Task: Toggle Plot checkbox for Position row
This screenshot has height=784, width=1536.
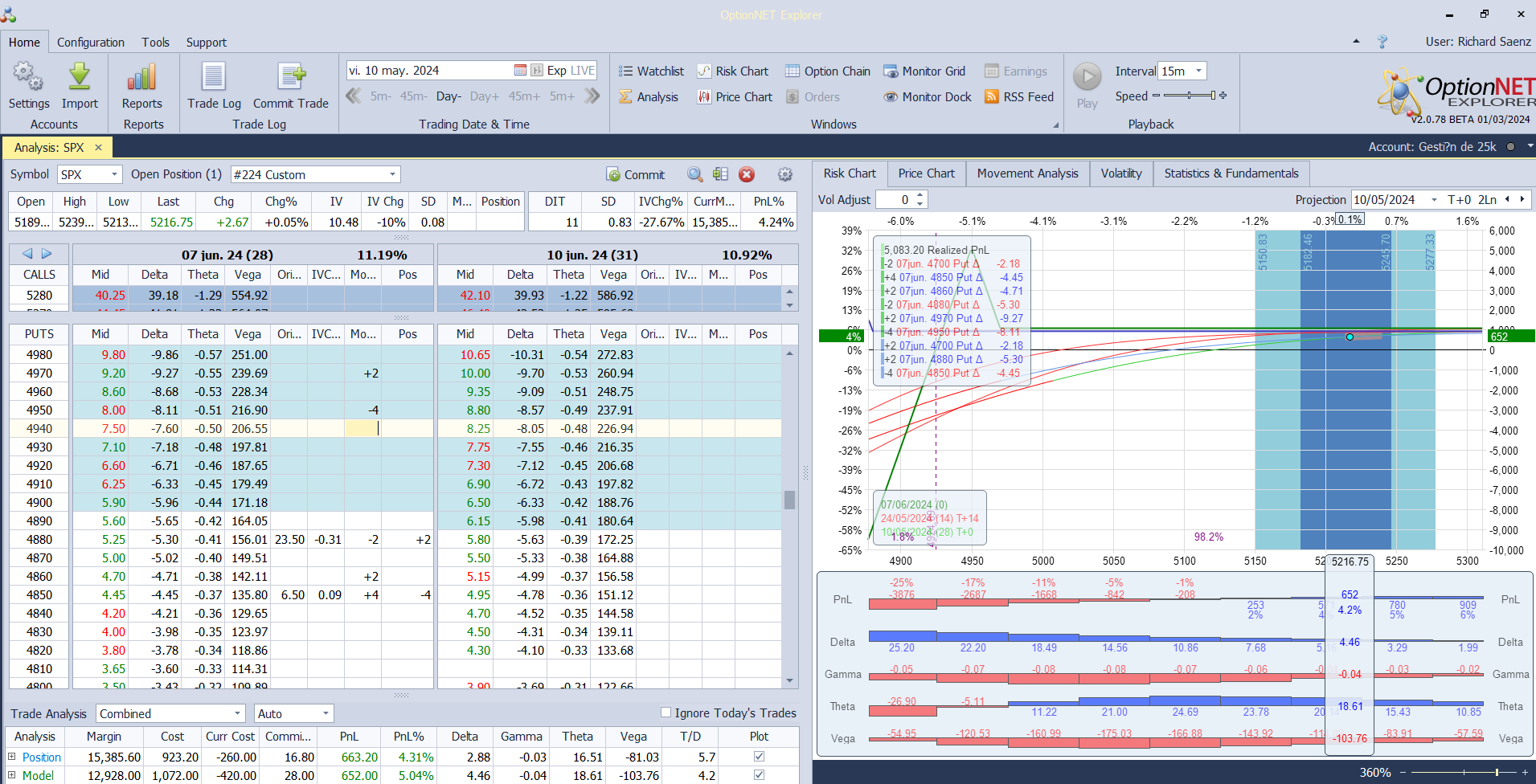Action: coord(759,757)
